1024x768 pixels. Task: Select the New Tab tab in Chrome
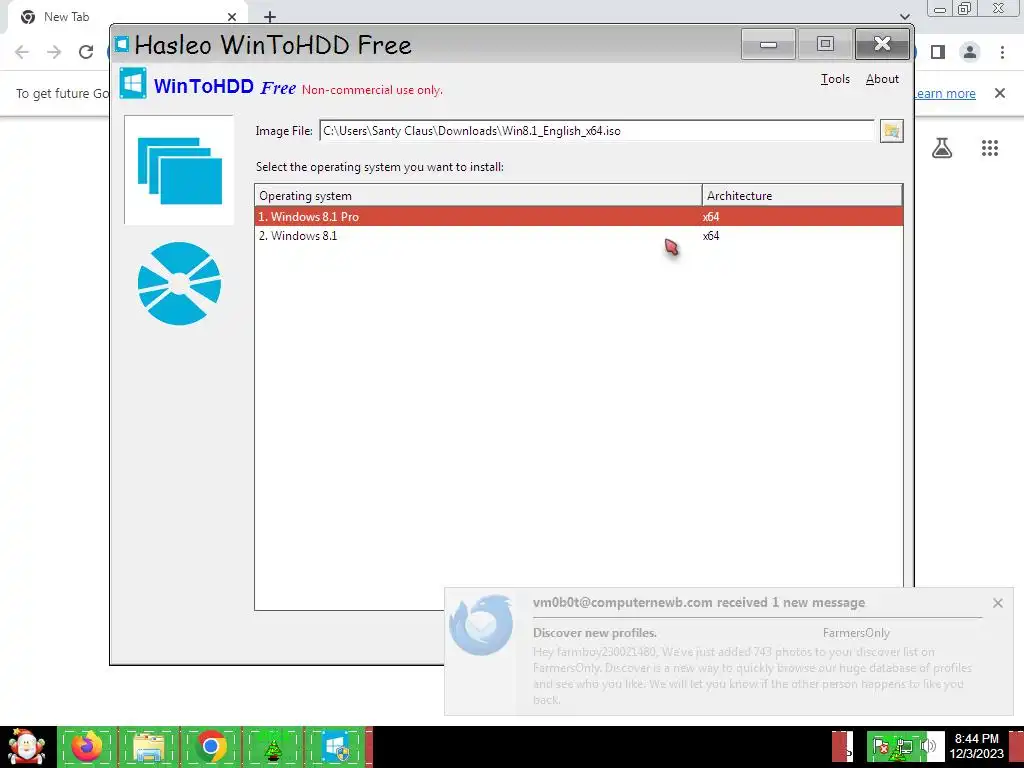pos(127,17)
